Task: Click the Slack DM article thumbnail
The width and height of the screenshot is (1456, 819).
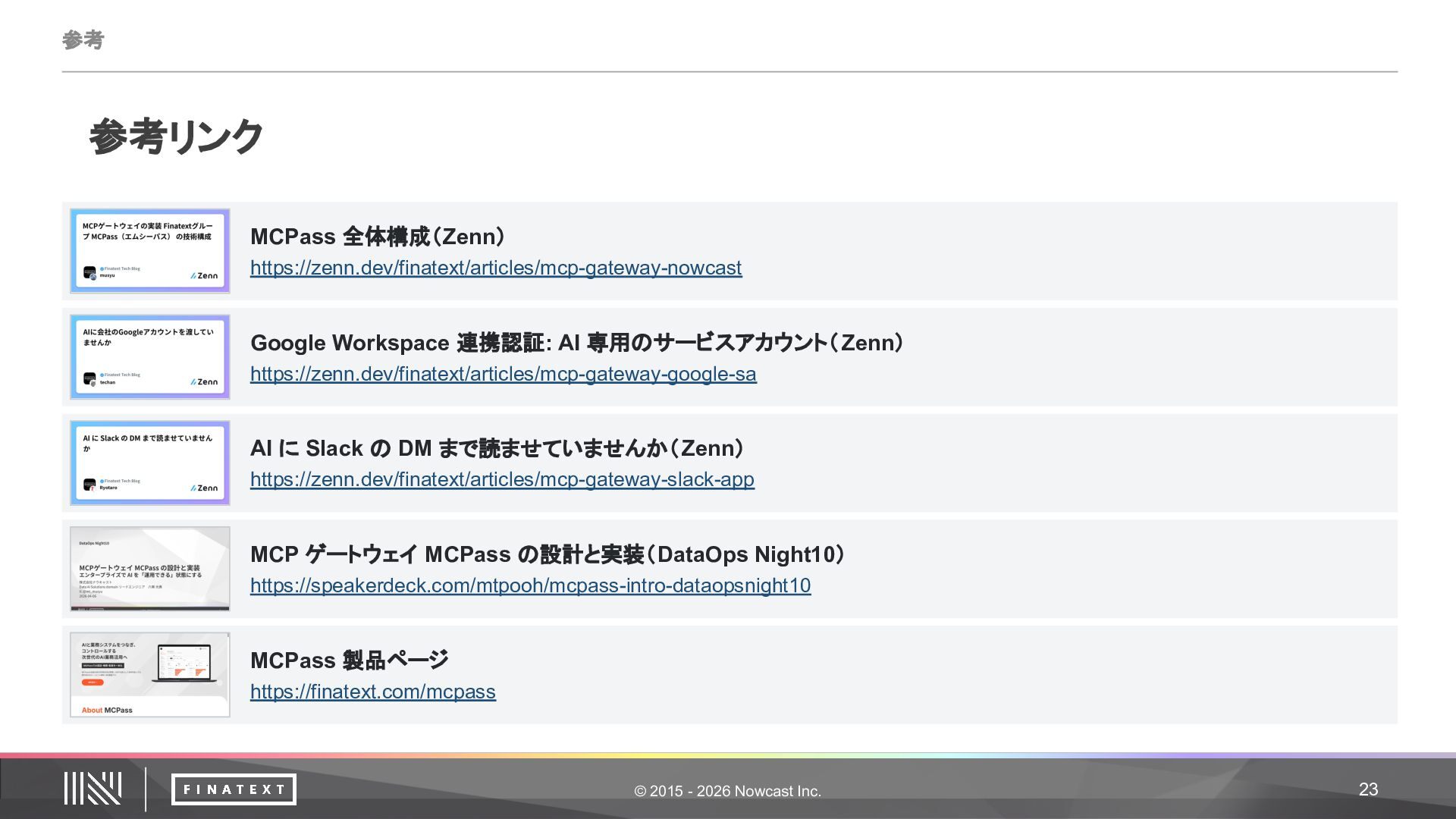Action: pos(150,463)
